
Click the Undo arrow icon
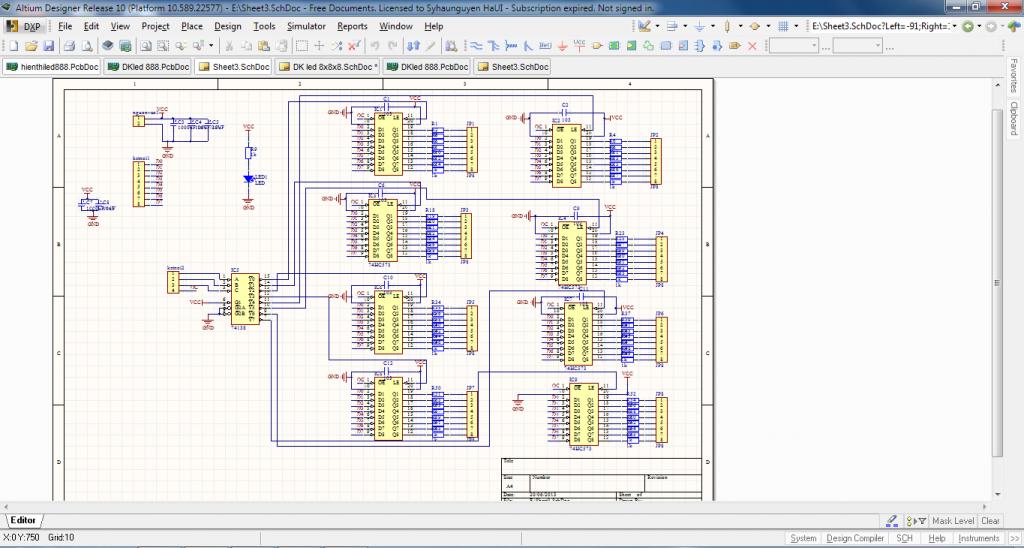375,46
